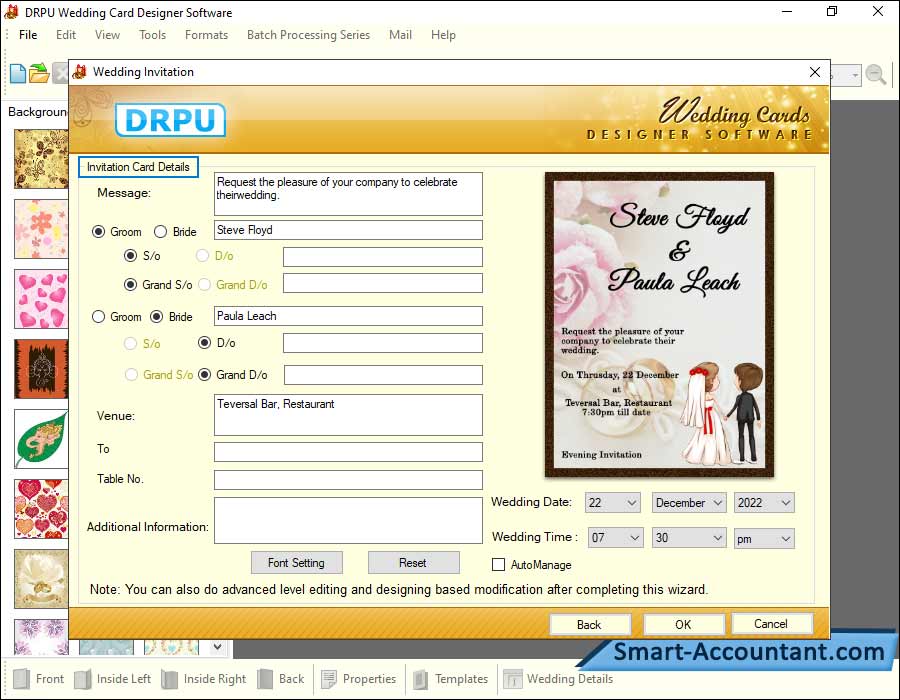The width and height of the screenshot is (900, 700).
Task: Select Groom radio for first person
Action: click(x=99, y=232)
